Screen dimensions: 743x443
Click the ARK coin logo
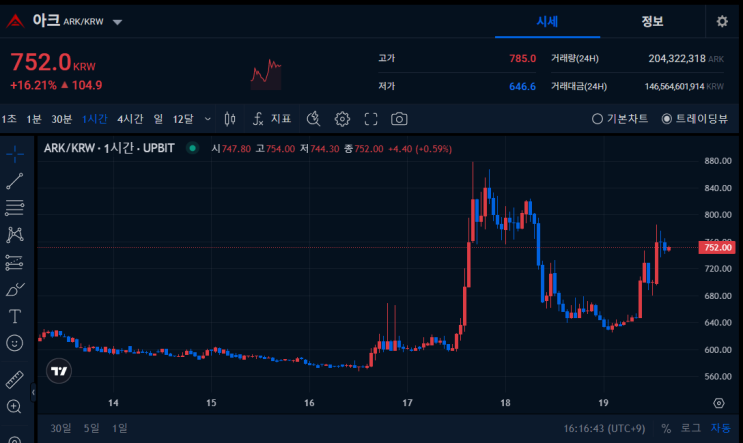pos(15,21)
